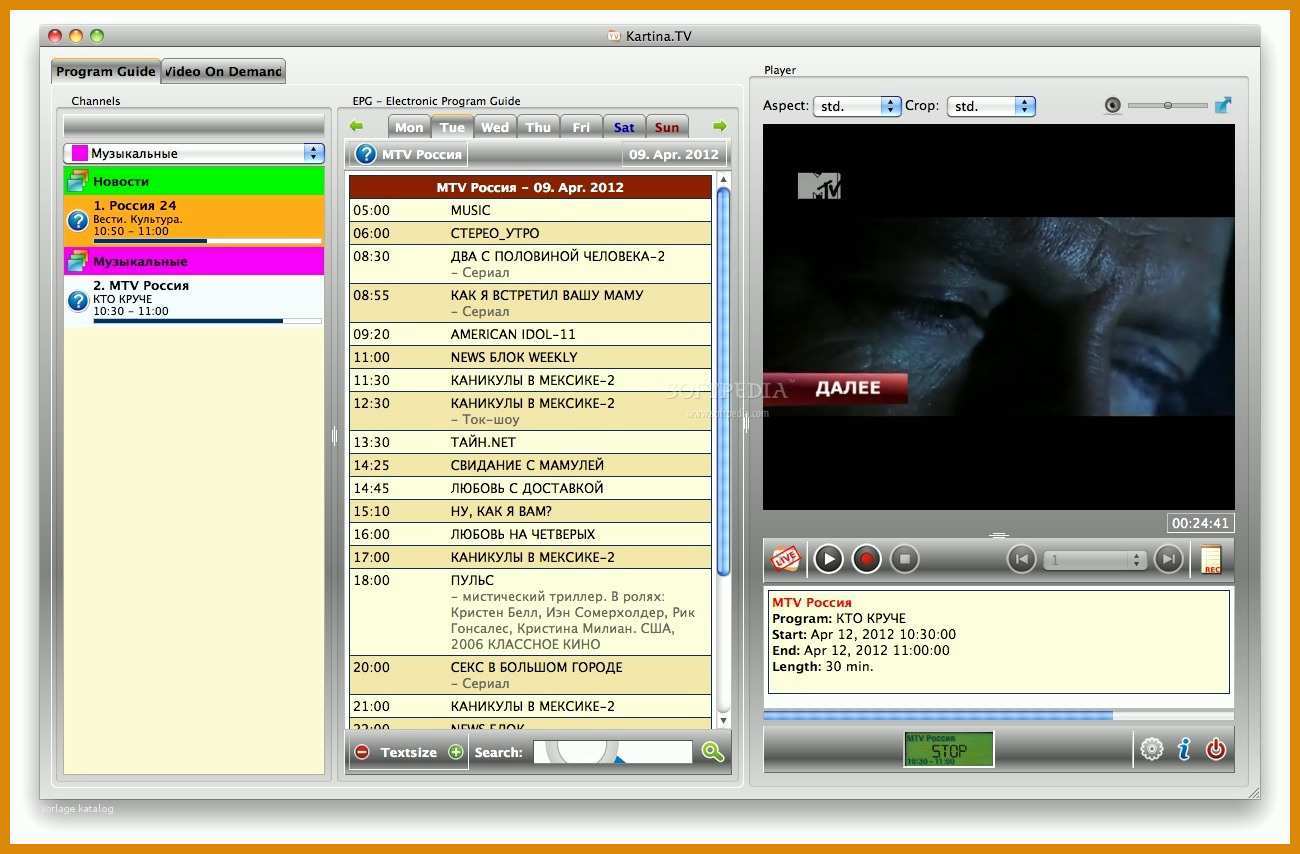1300x854 pixels.
Task: Click the 09. Apr. 2012 date button
Action: [x=674, y=154]
